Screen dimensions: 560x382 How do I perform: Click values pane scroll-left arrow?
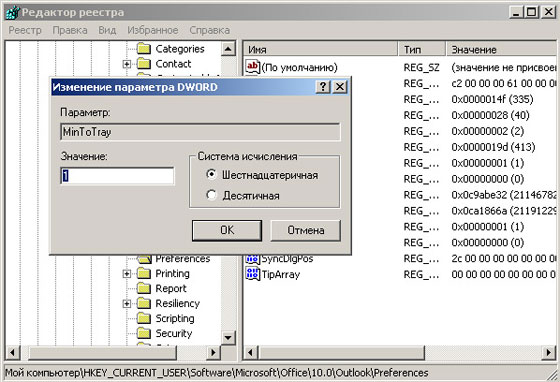pyautogui.click(x=250, y=353)
